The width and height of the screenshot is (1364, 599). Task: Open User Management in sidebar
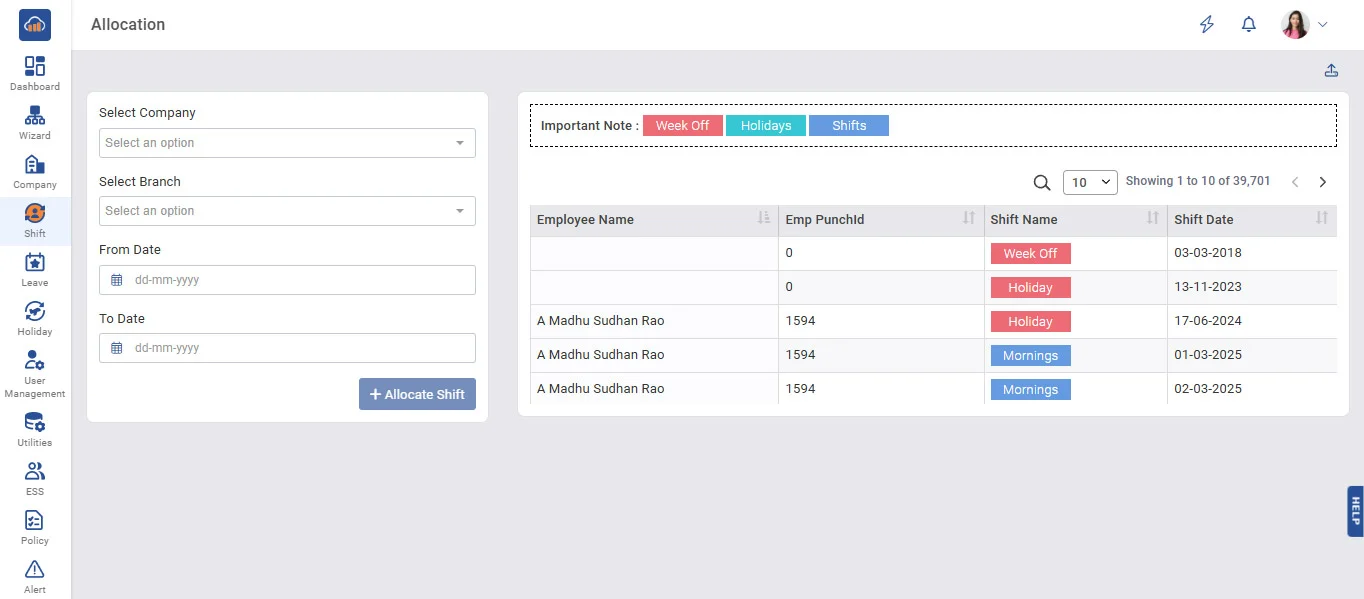click(x=35, y=372)
